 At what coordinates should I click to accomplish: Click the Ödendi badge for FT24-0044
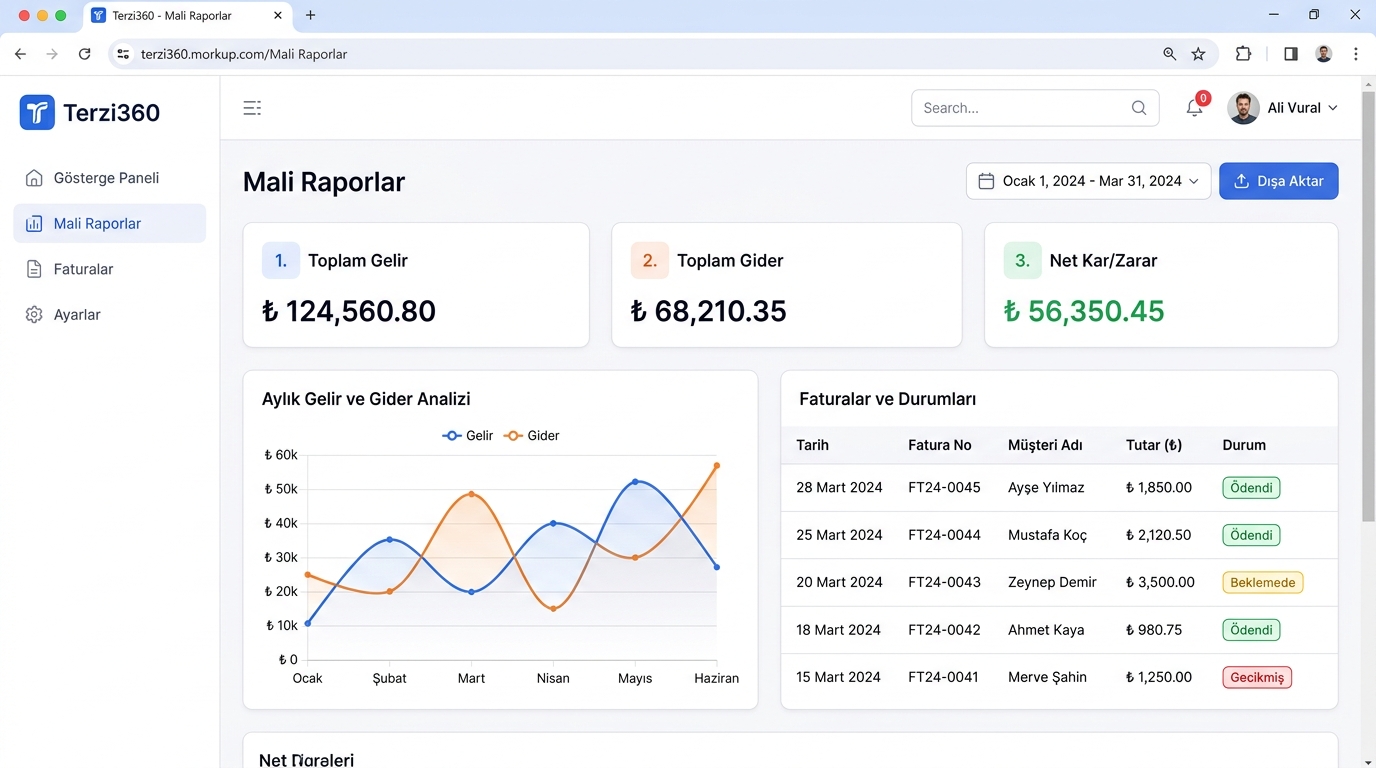coord(1251,535)
